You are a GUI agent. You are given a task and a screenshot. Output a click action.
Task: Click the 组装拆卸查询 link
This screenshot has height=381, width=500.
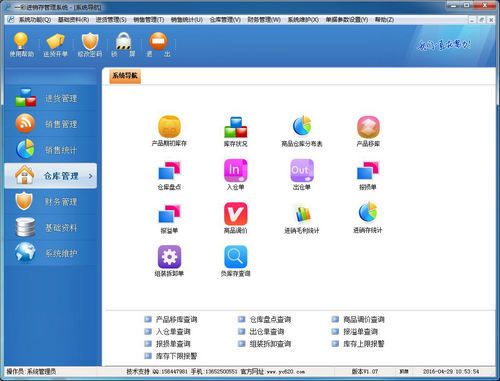coord(270,344)
